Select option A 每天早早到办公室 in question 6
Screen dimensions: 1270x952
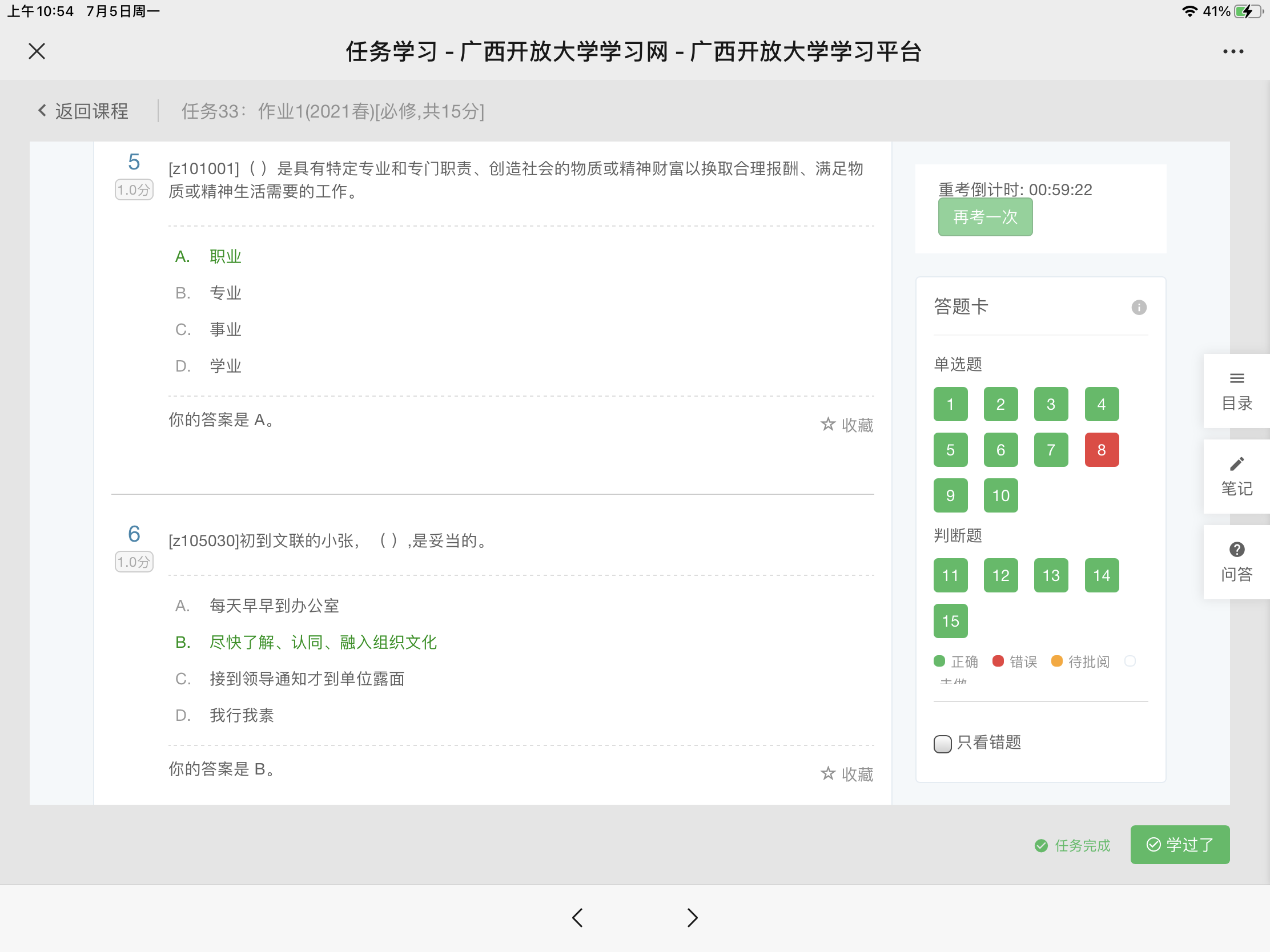(x=274, y=606)
